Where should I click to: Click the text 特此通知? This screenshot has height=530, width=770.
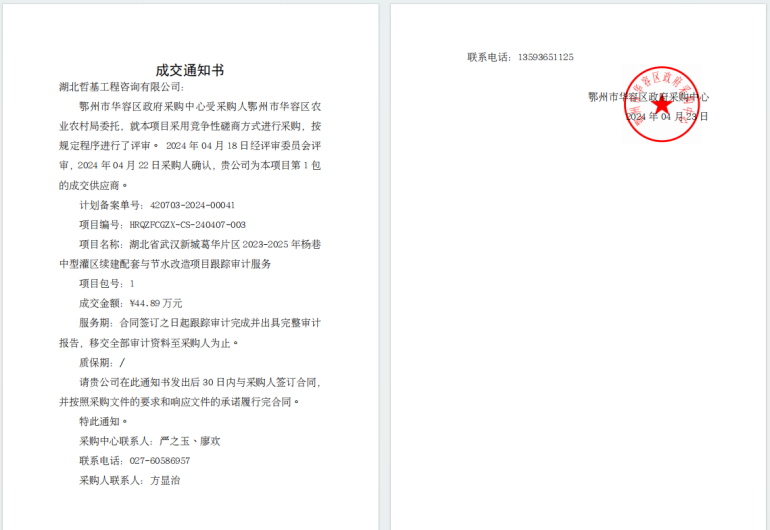[103, 421]
